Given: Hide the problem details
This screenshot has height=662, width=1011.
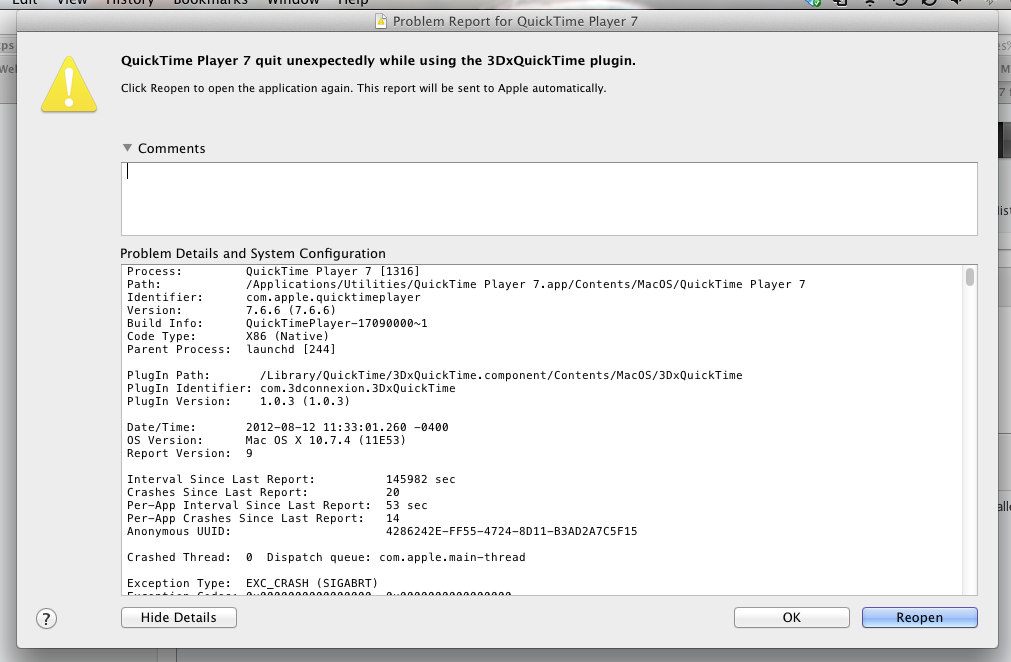Looking at the screenshot, I should 179,618.
